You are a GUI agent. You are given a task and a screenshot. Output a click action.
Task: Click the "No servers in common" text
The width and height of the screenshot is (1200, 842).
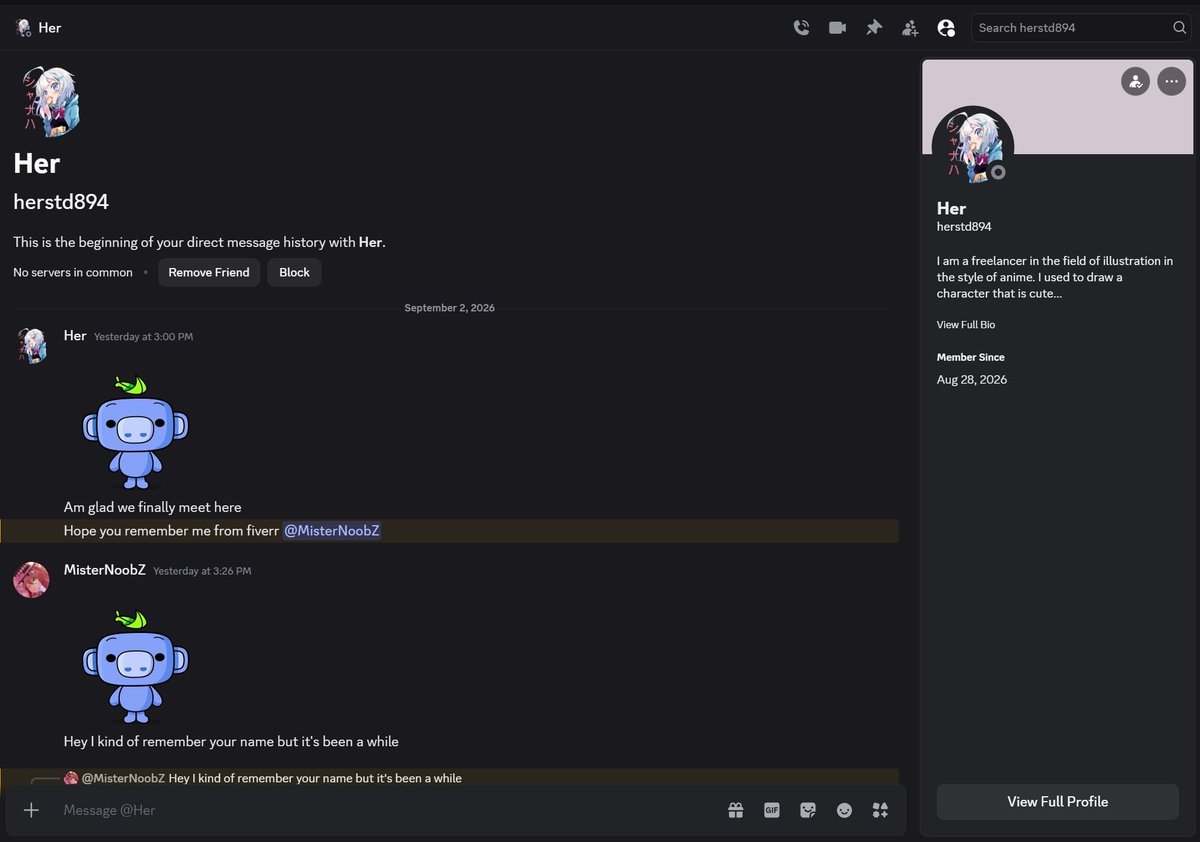pos(73,272)
